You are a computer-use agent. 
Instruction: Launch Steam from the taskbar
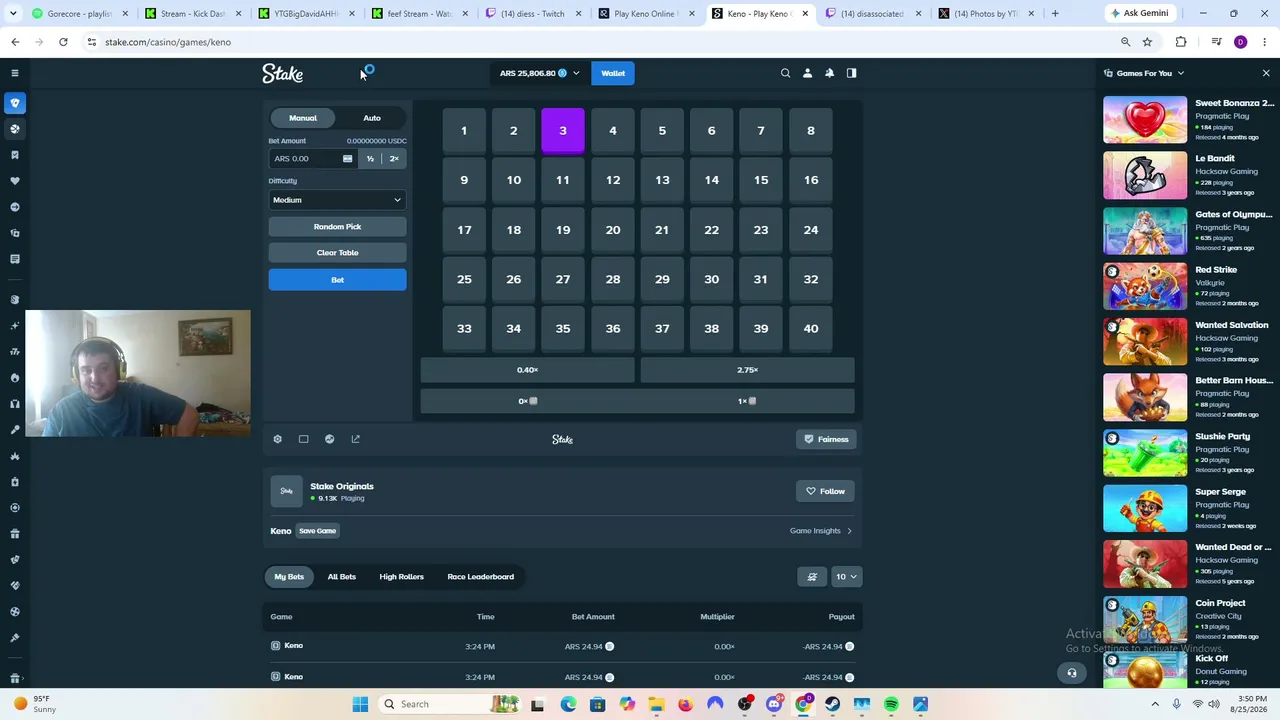pyautogui.click(x=833, y=704)
